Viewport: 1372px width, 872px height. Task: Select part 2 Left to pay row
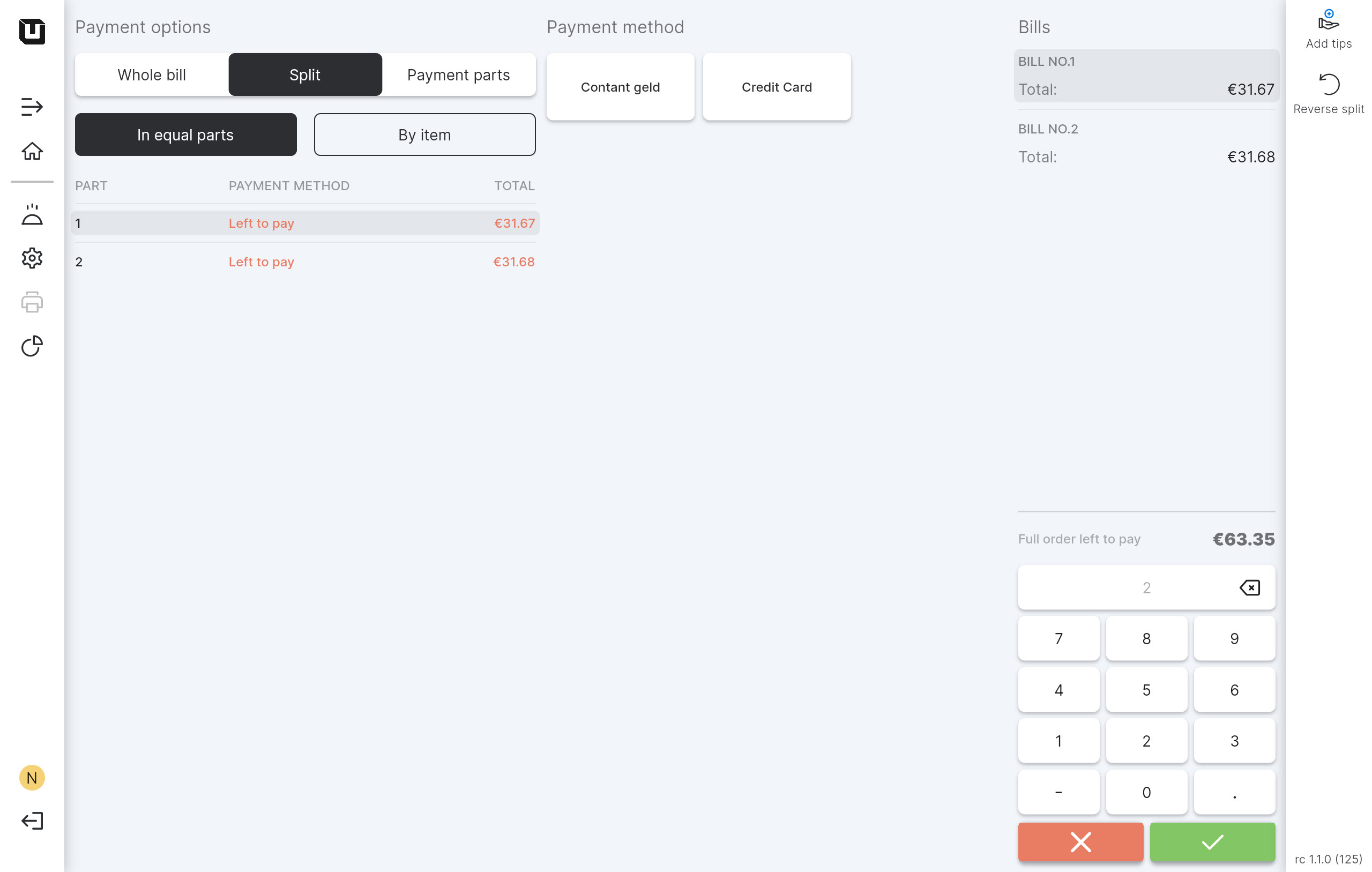coord(305,262)
